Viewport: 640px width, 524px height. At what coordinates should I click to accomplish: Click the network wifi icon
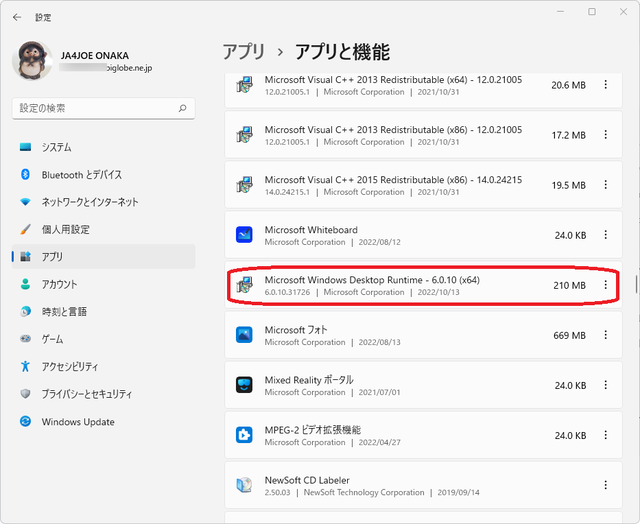25,202
